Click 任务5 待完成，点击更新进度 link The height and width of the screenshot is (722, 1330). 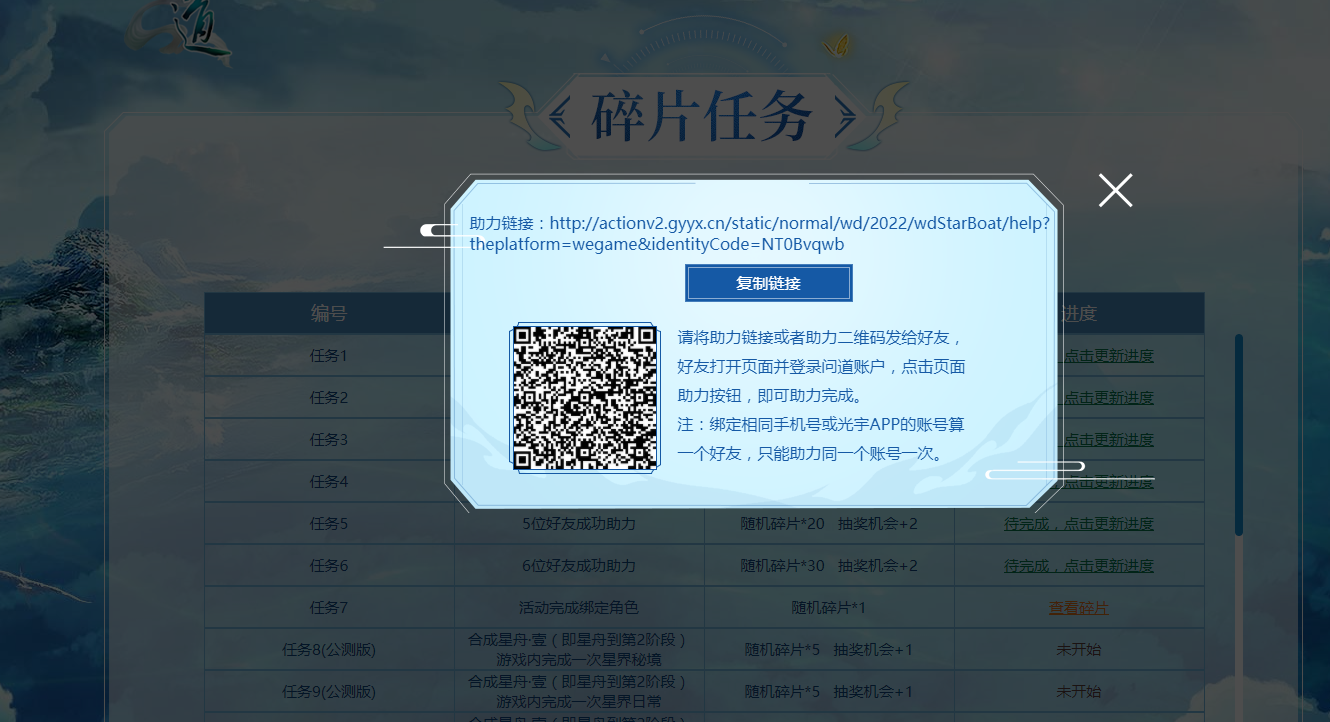pos(1079,523)
